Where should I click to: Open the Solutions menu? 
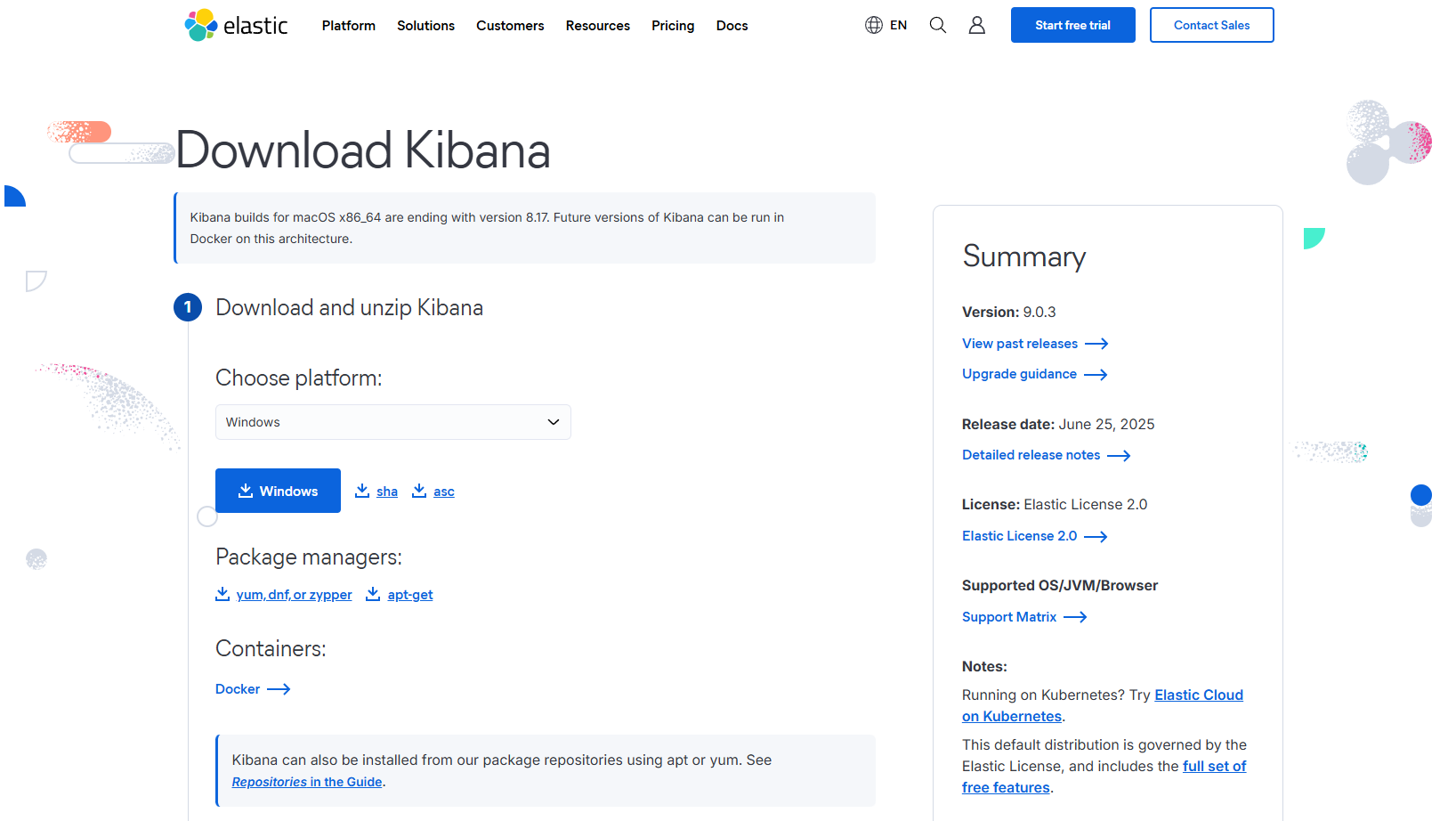click(x=425, y=26)
